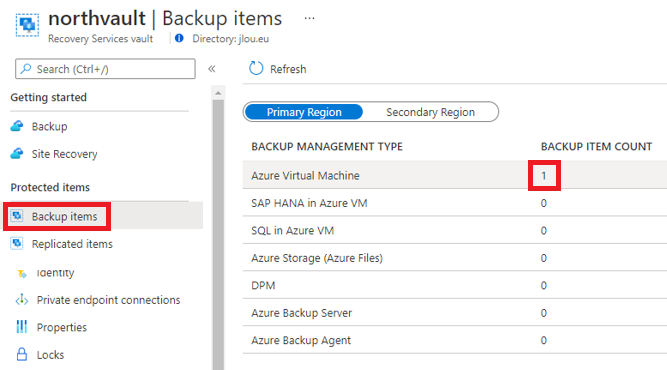
Task: Open the Backup cloud icon under Getting started
Action: (x=17, y=126)
